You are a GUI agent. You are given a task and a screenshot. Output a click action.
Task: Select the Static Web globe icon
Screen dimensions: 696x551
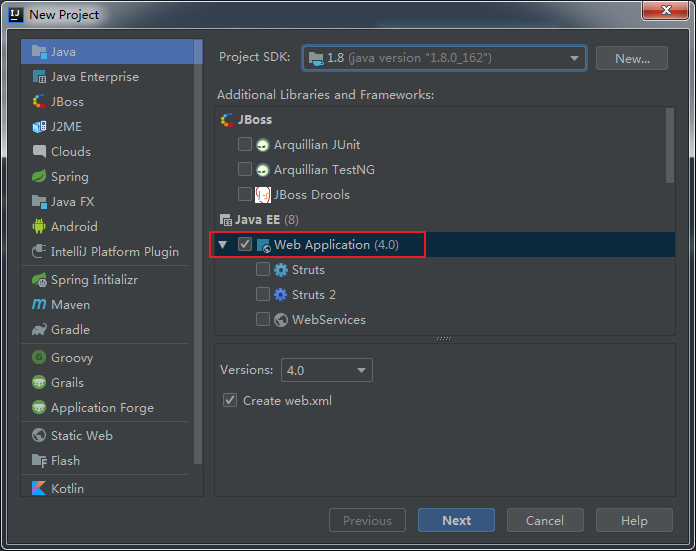point(39,435)
